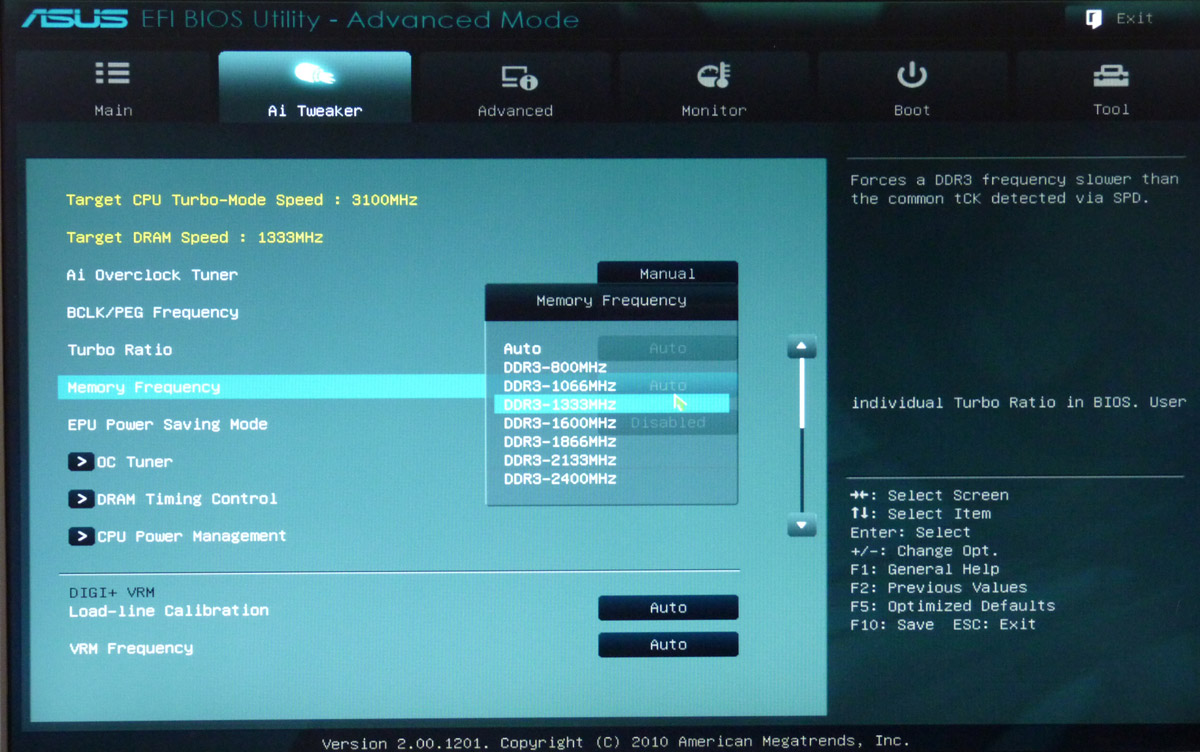This screenshot has width=1200, height=752.
Task: Select EPU Power Saving Mode row
Action: 166,424
